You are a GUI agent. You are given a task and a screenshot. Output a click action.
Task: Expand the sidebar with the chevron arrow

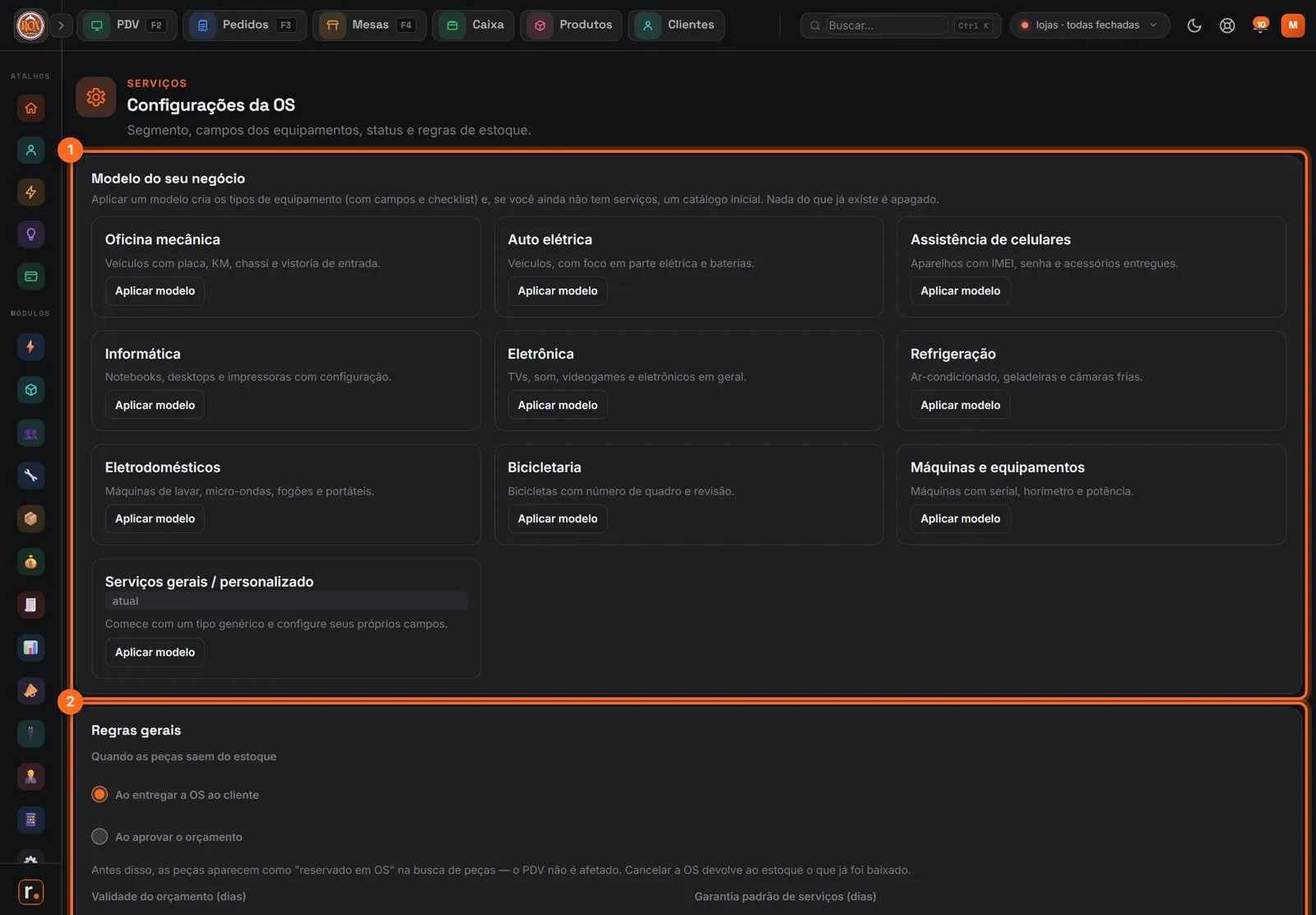click(x=61, y=26)
